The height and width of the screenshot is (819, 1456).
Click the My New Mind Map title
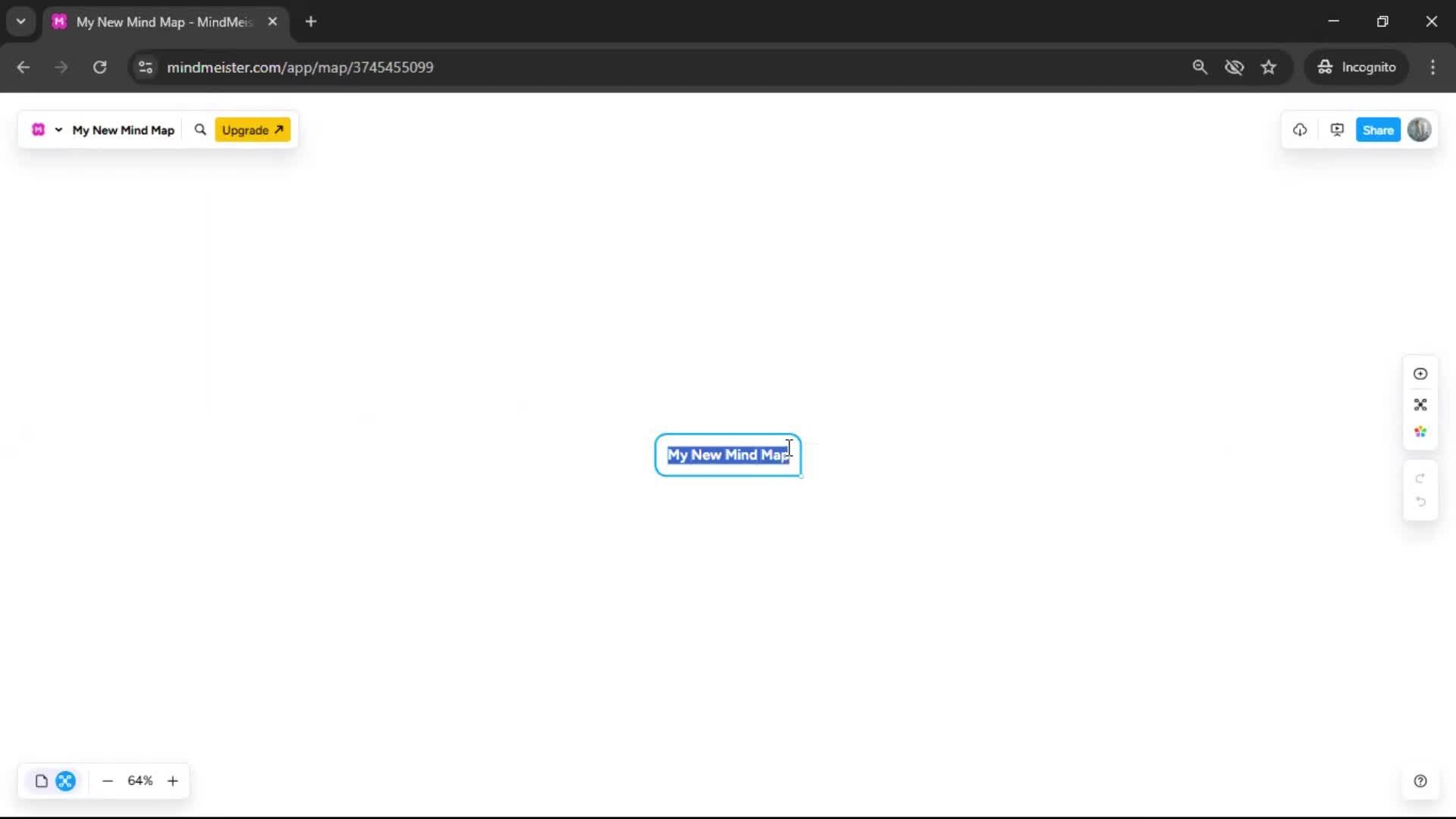coord(123,130)
